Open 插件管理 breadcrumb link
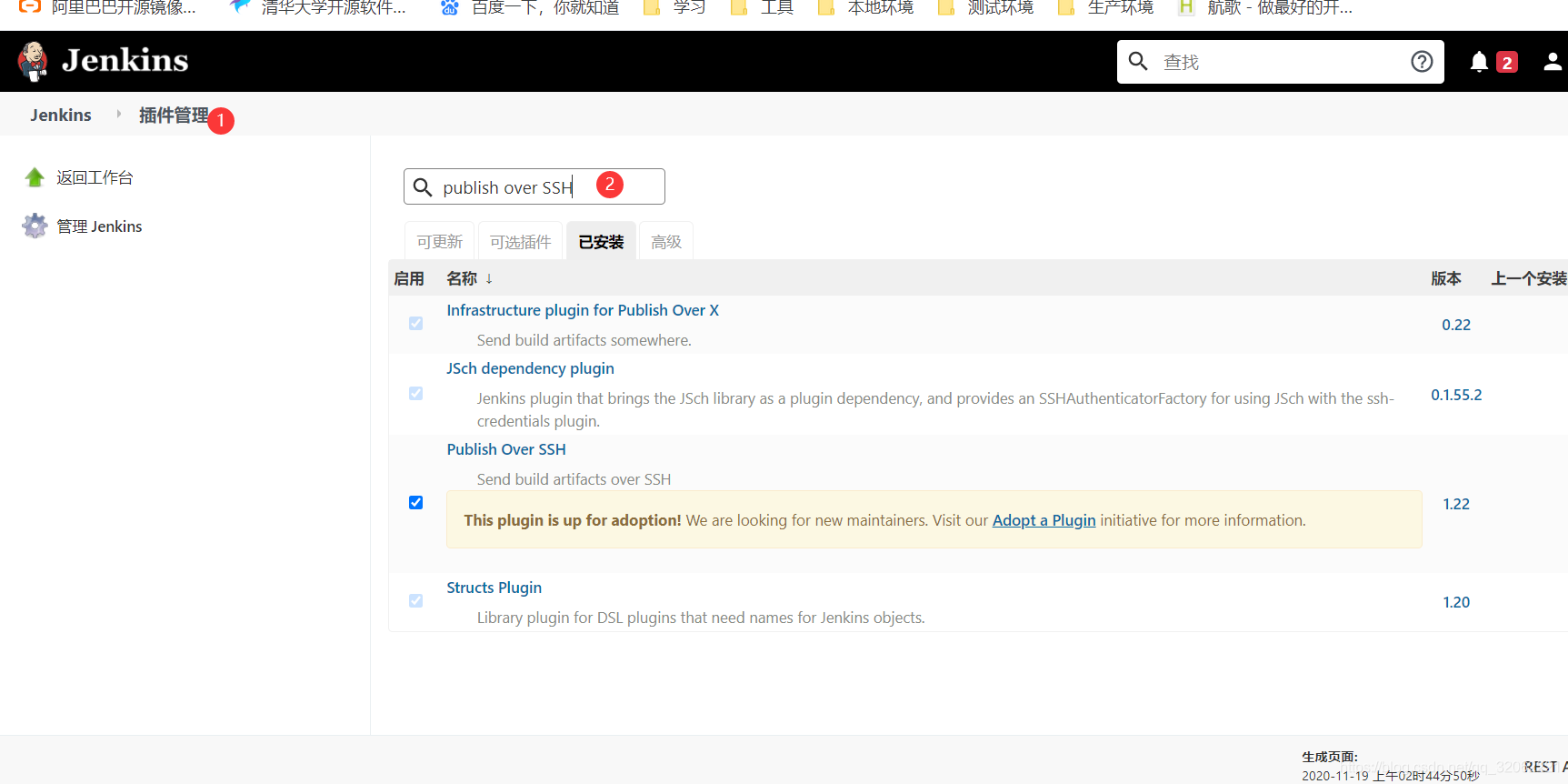 point(174,115)
